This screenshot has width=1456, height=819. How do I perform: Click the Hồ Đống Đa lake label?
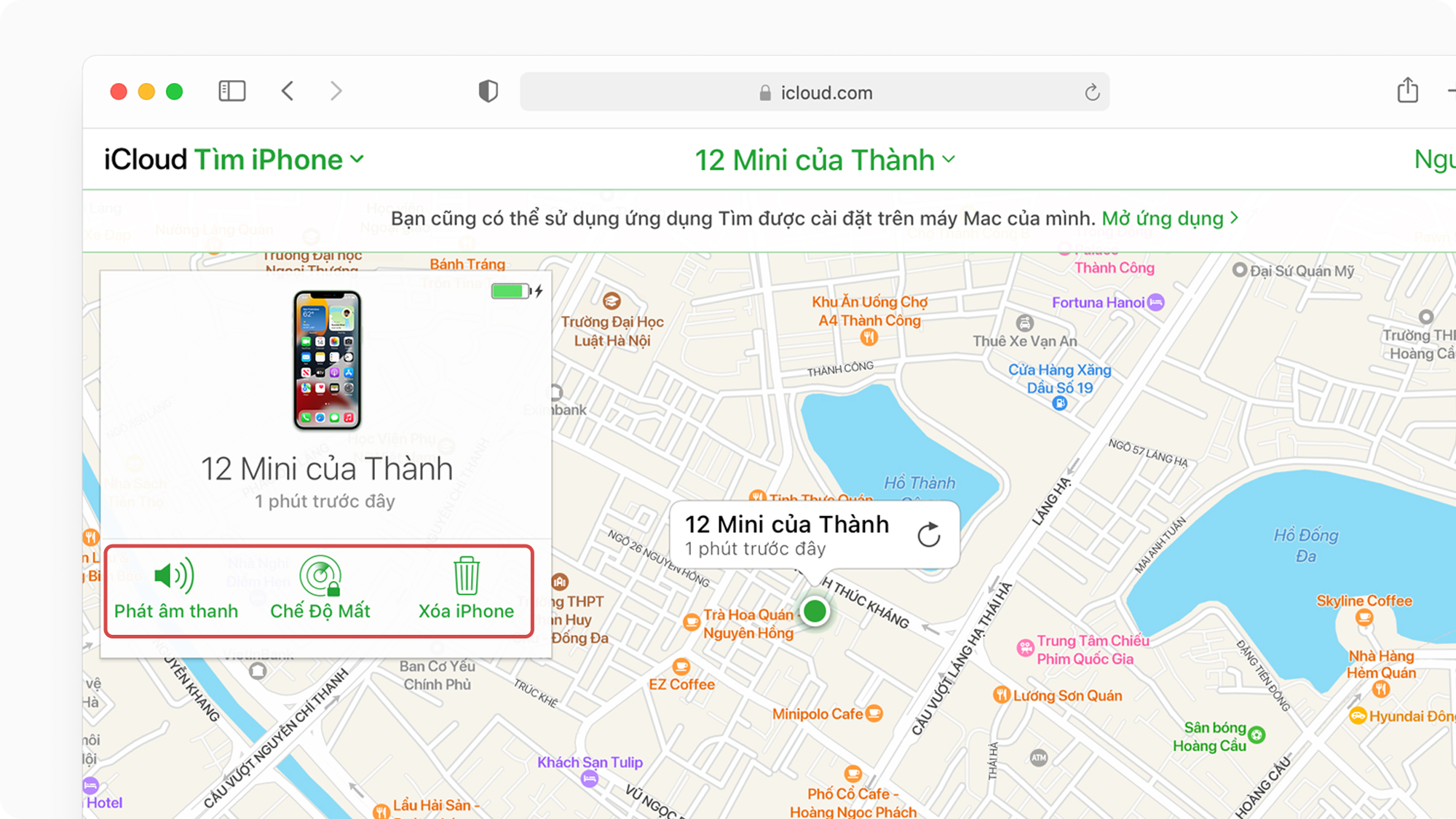(x=1306, y=545)
